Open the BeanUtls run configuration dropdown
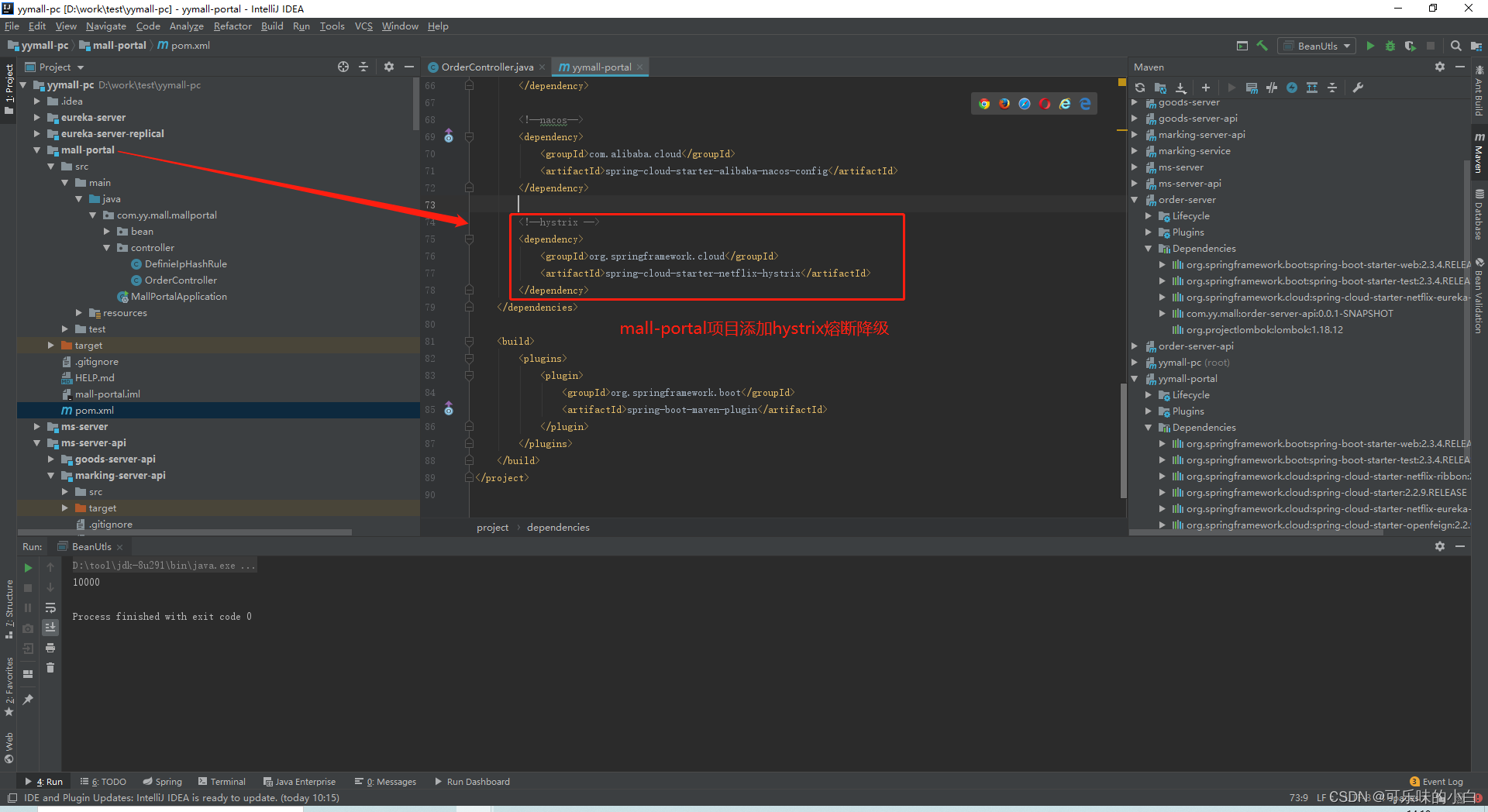 point(1317,46)
